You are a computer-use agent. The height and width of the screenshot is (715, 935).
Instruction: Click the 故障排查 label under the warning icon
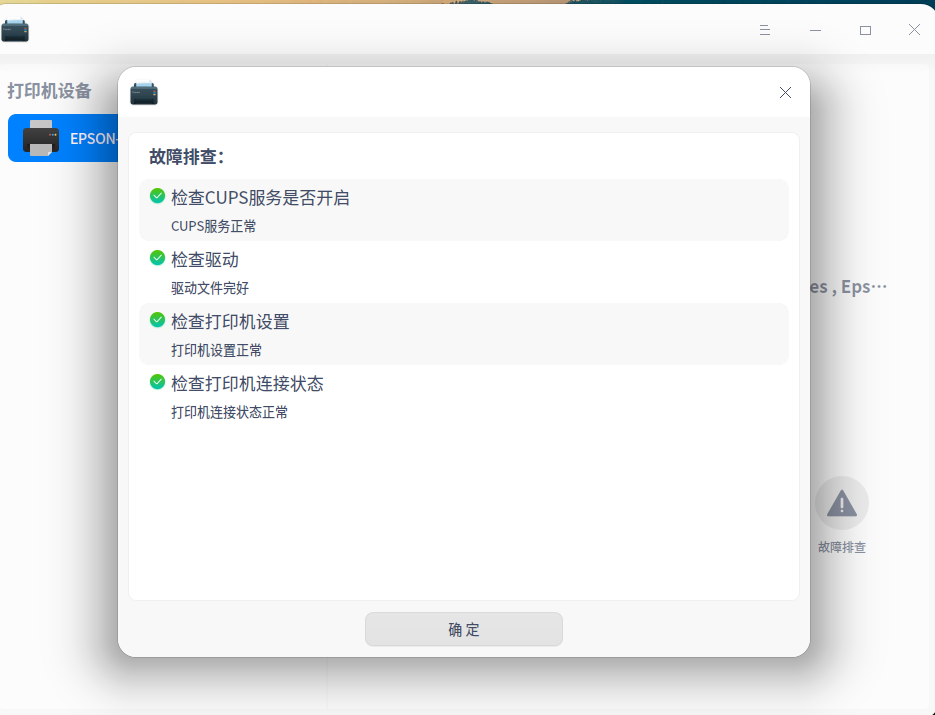tap(841, 547)
